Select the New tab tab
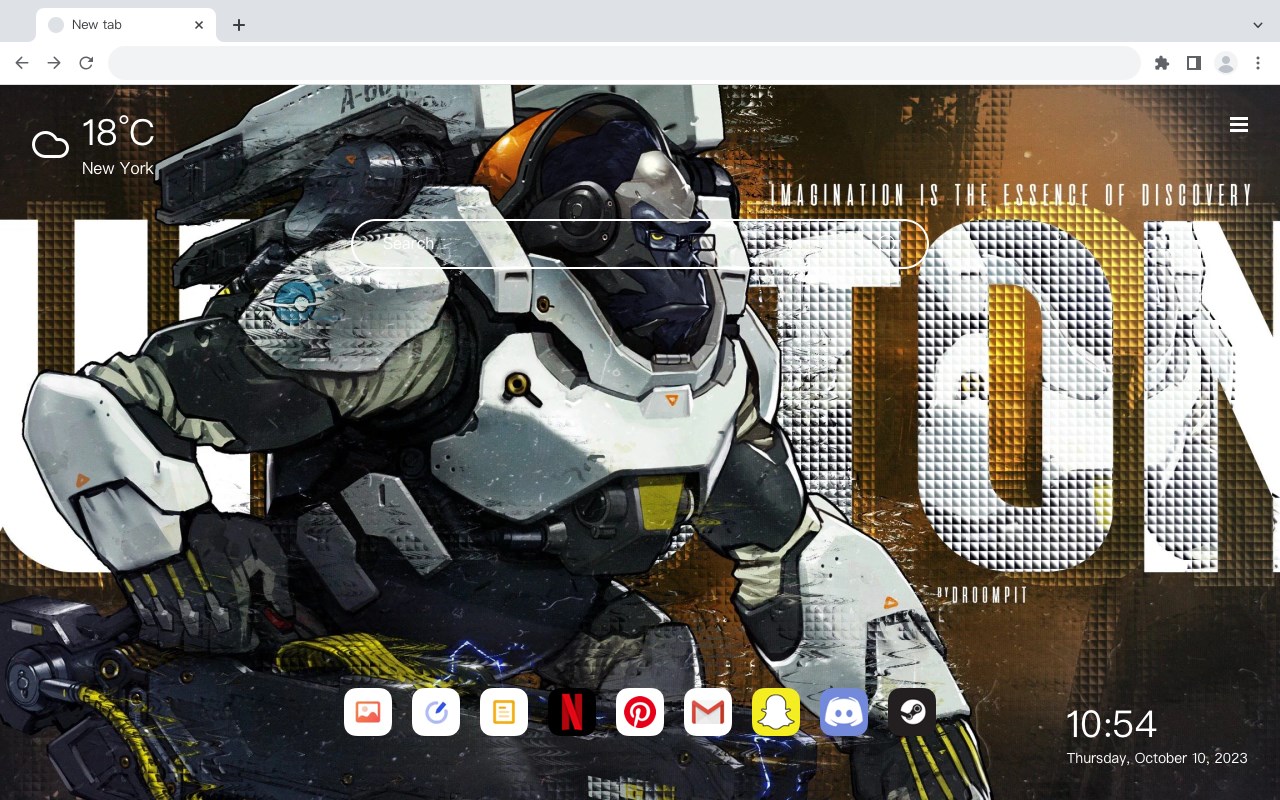Image resolution: width=1280 pixels, height=800 pixels. [x=126, y=25]
